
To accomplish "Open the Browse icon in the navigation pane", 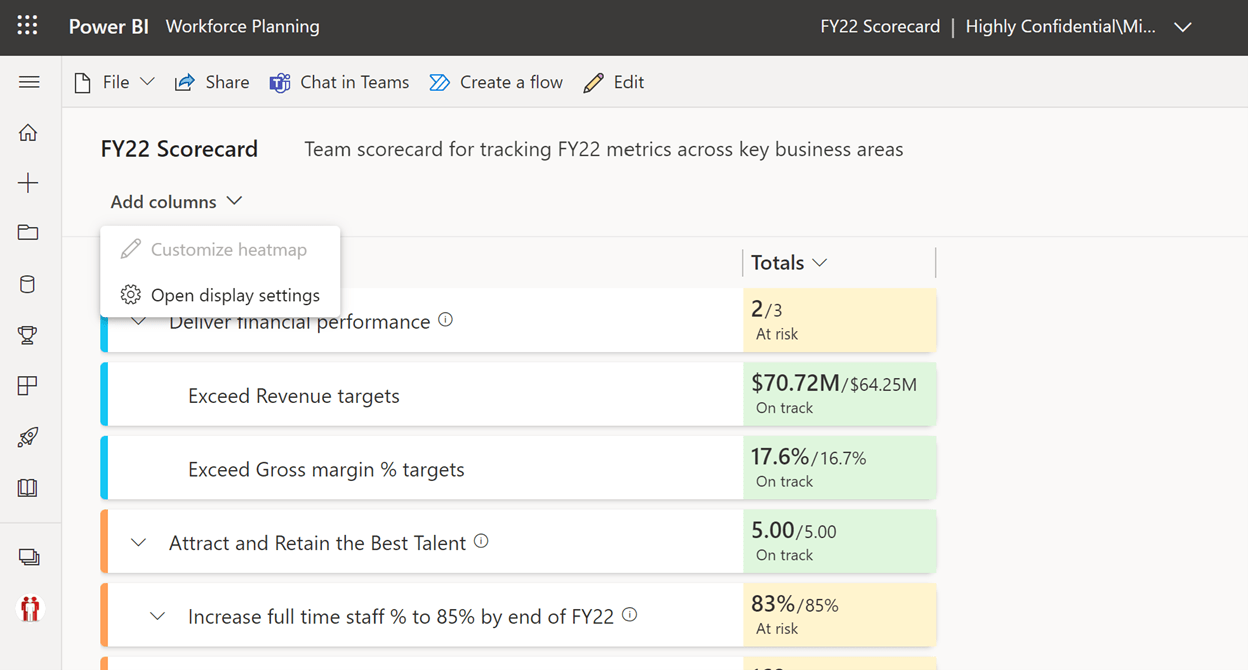I will pos(28,232).
